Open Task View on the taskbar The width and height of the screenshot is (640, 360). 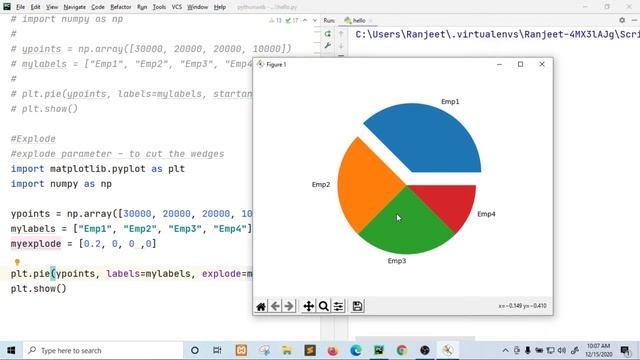point(217,350)
